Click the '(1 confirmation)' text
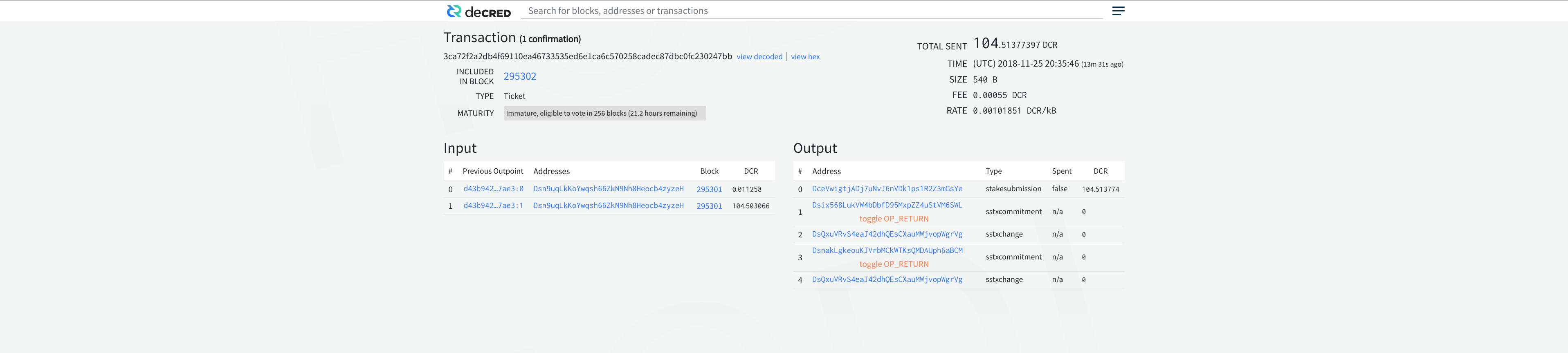This screenshot has width=1568, height=353. (550, 39)
